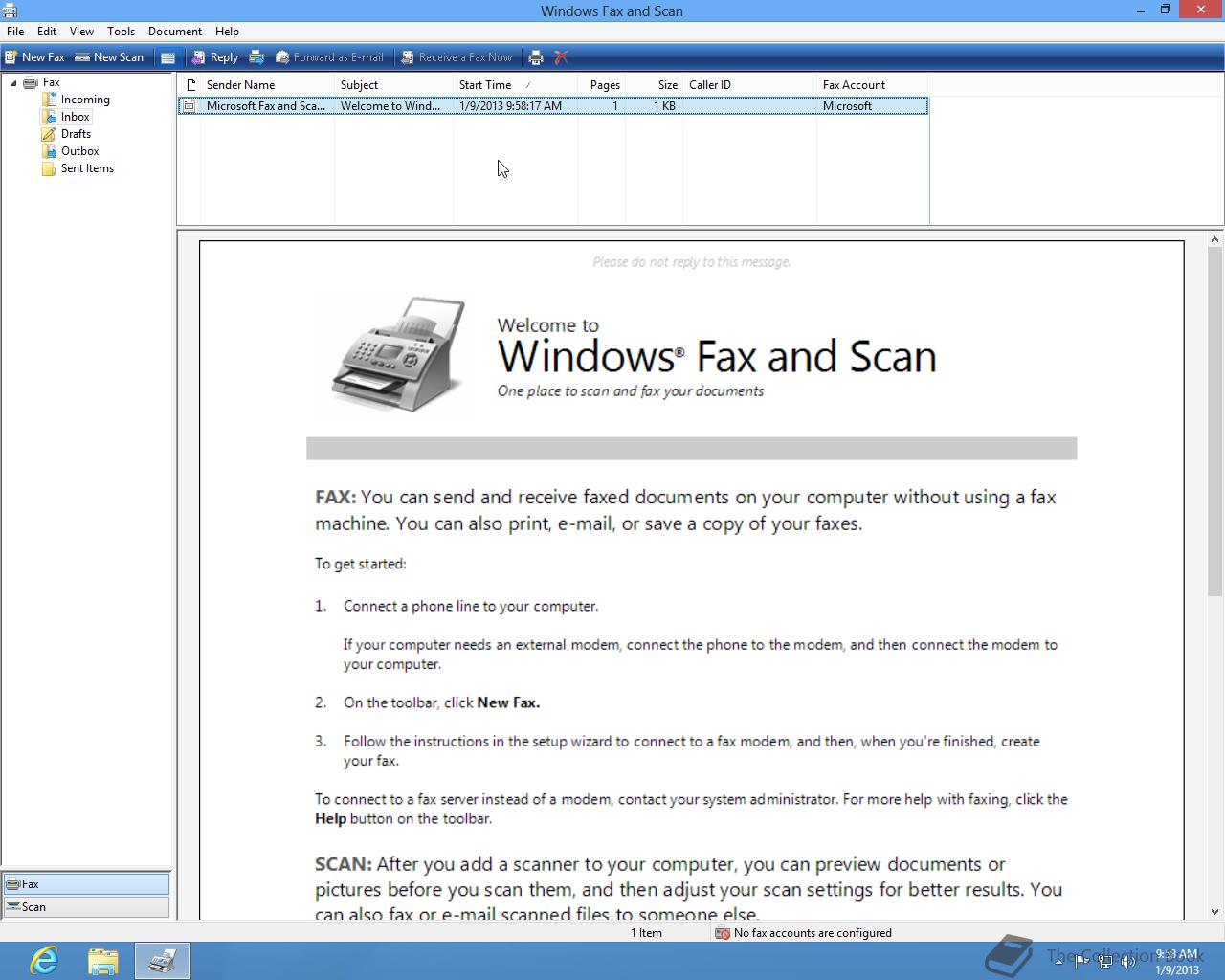Open the Outbox folder
This screenshot has width=1225, height=980.
click(80, 151)
